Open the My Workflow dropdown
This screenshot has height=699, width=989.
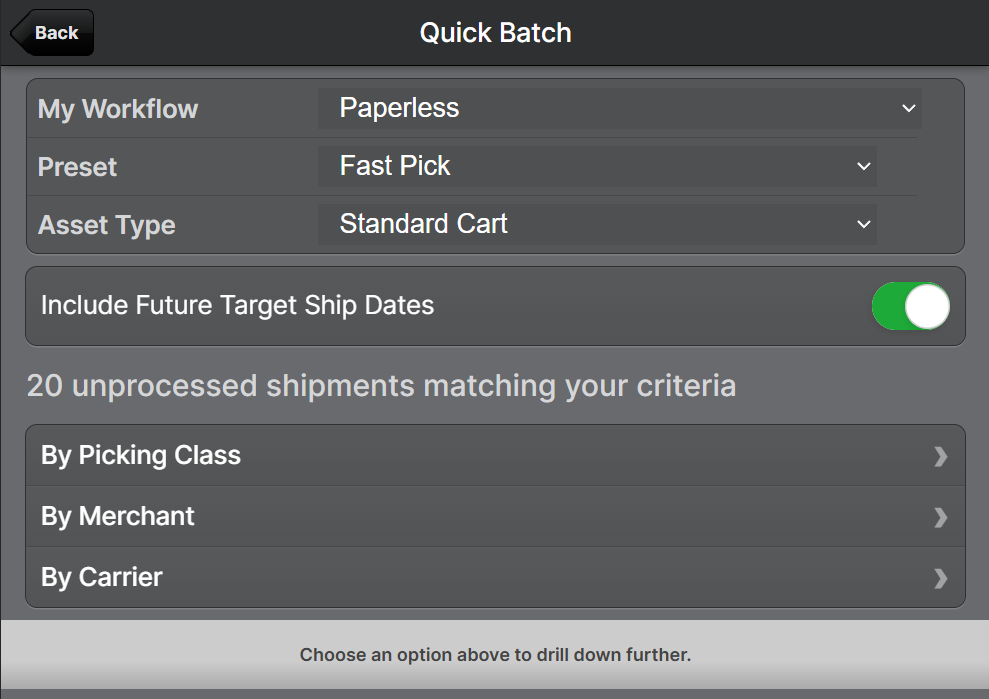[x=619, y=108]
